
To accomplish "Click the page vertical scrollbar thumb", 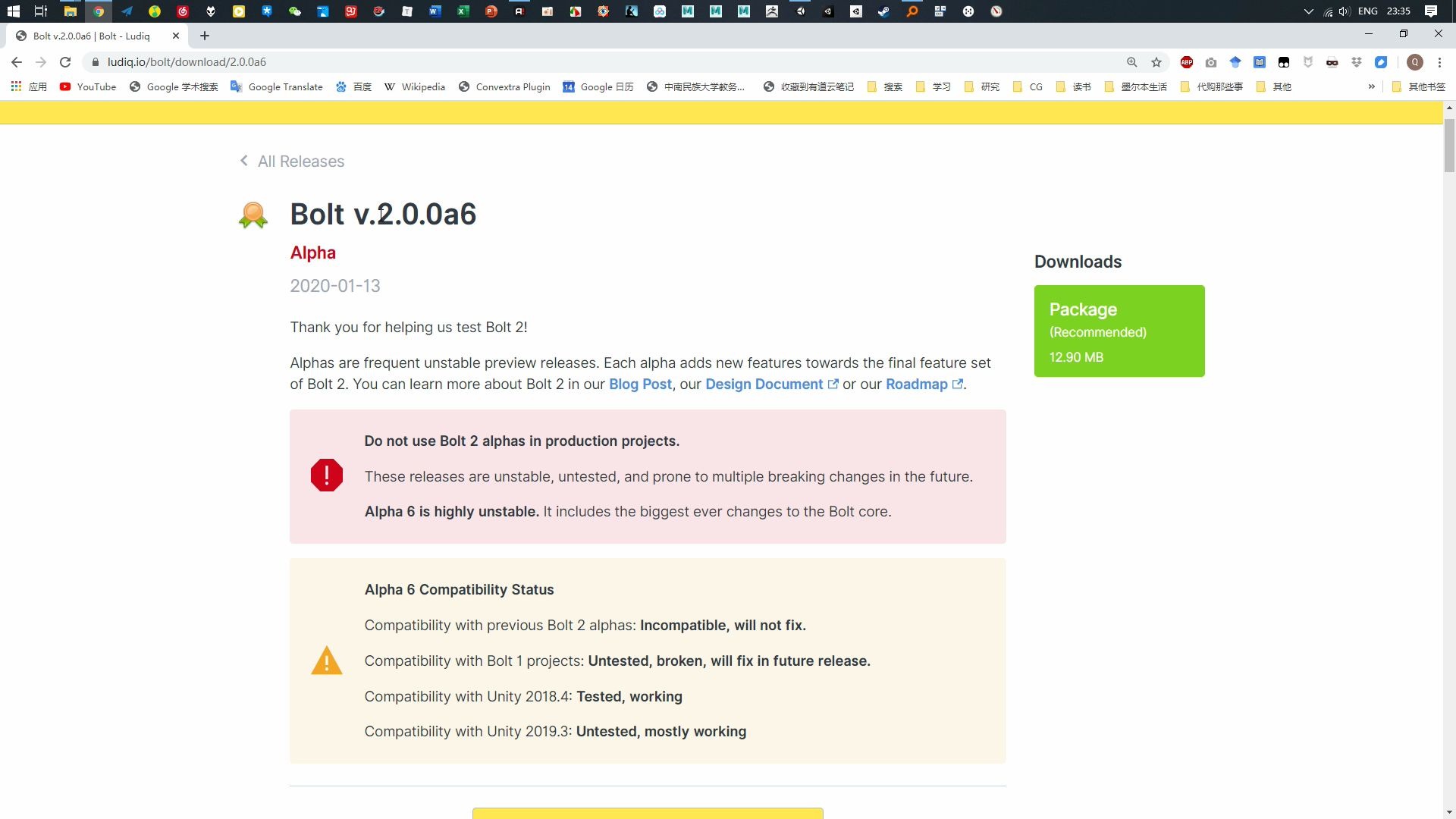I will pyautogui.click(x=1449, y=145).
